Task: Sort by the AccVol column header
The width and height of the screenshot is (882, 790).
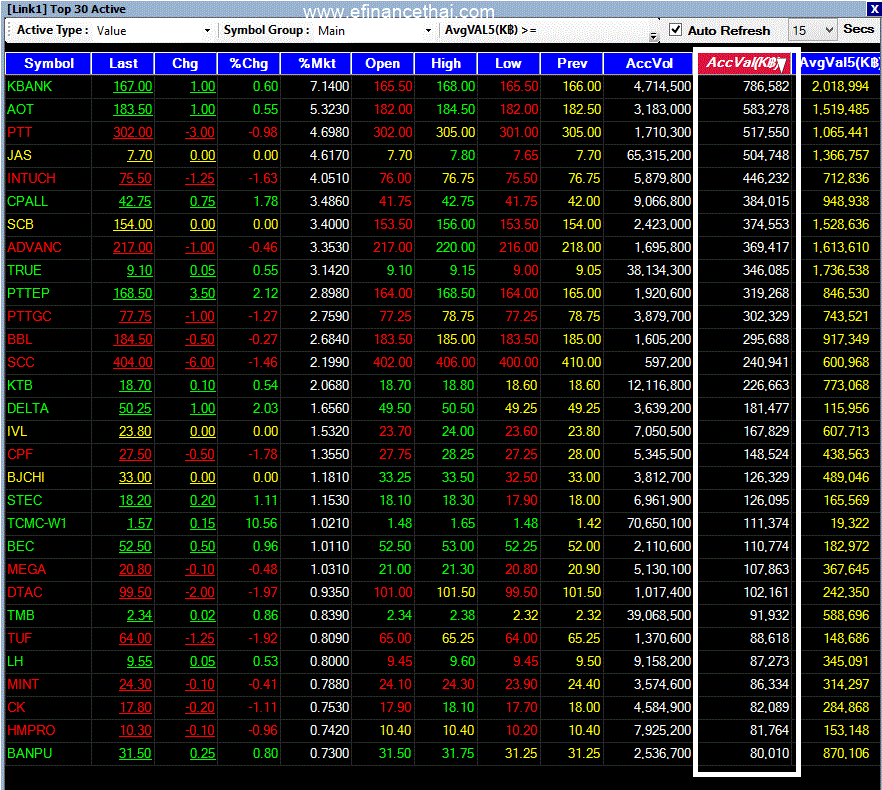Action: point(649,64)
